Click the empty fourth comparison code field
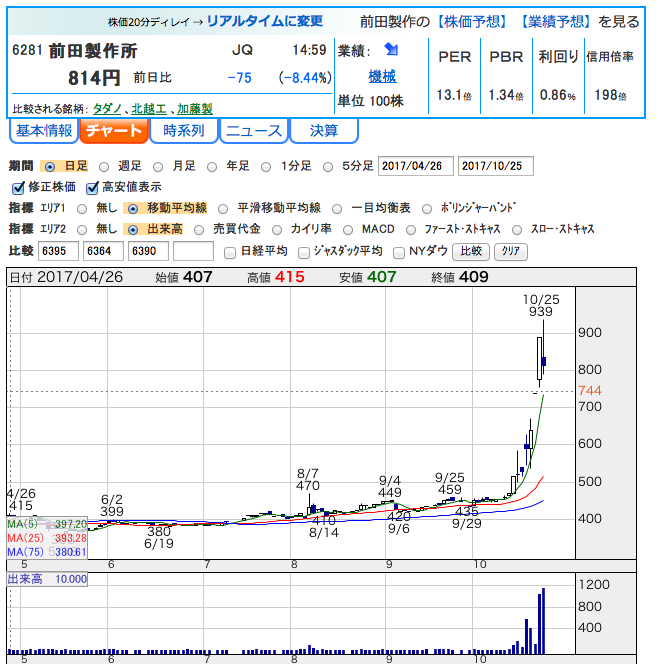The width and height of the screenshot is (658, 664). pos(193,251)
